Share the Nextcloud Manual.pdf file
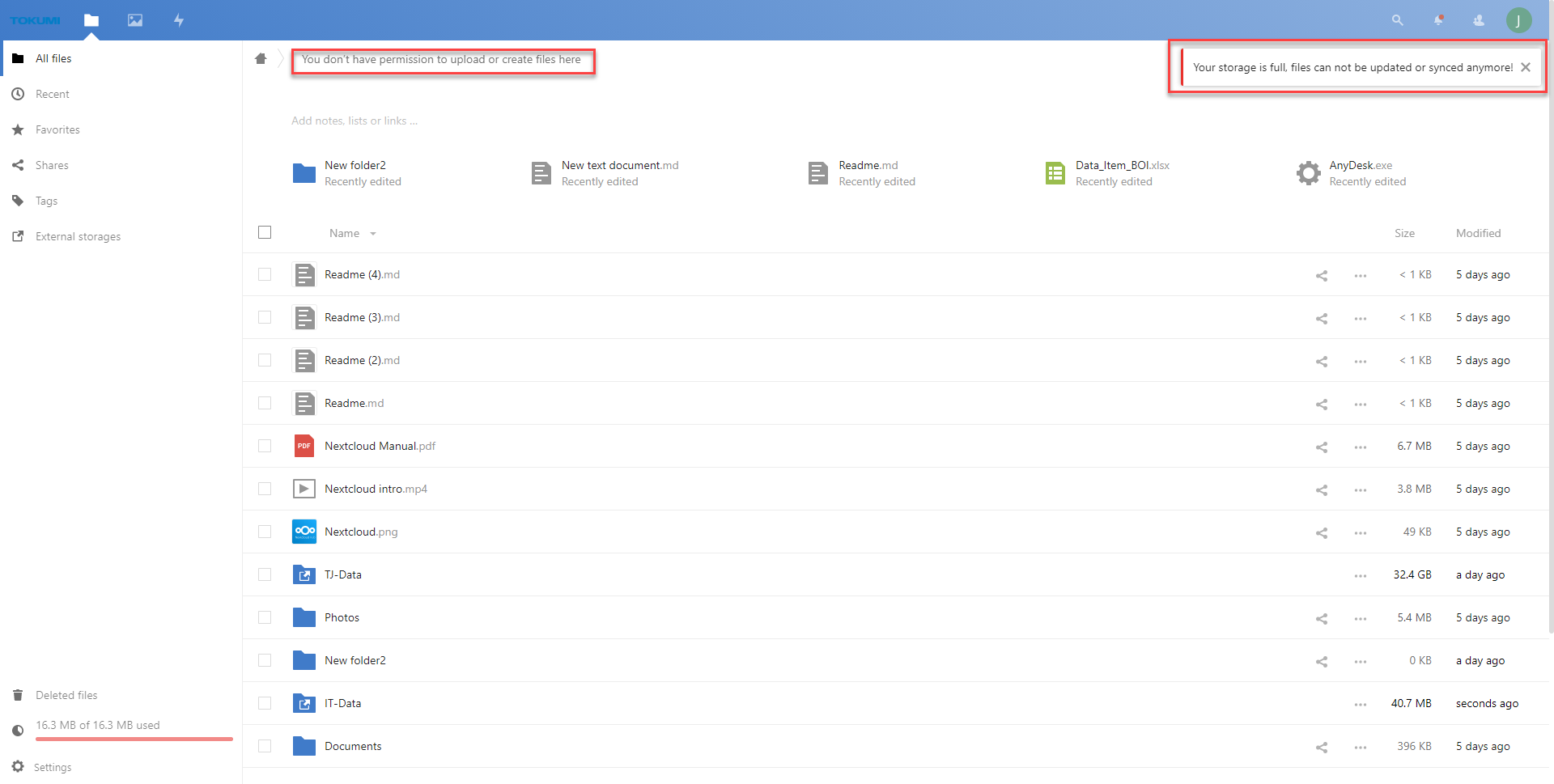The width and height of the screenshot is (1554, 784). [1321, 447]
